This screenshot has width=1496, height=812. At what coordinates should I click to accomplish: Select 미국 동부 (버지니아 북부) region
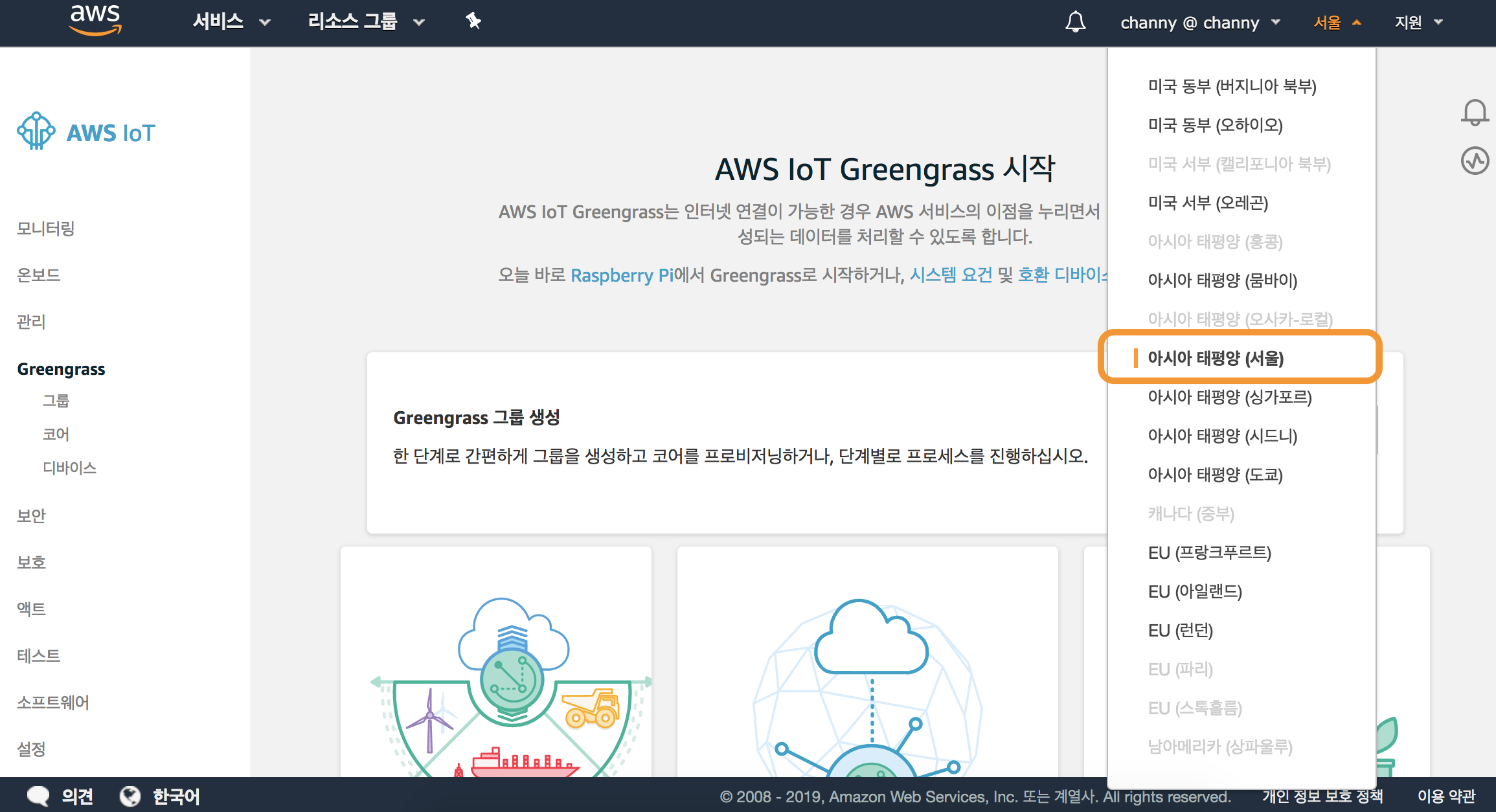[x=1232, y=86]
